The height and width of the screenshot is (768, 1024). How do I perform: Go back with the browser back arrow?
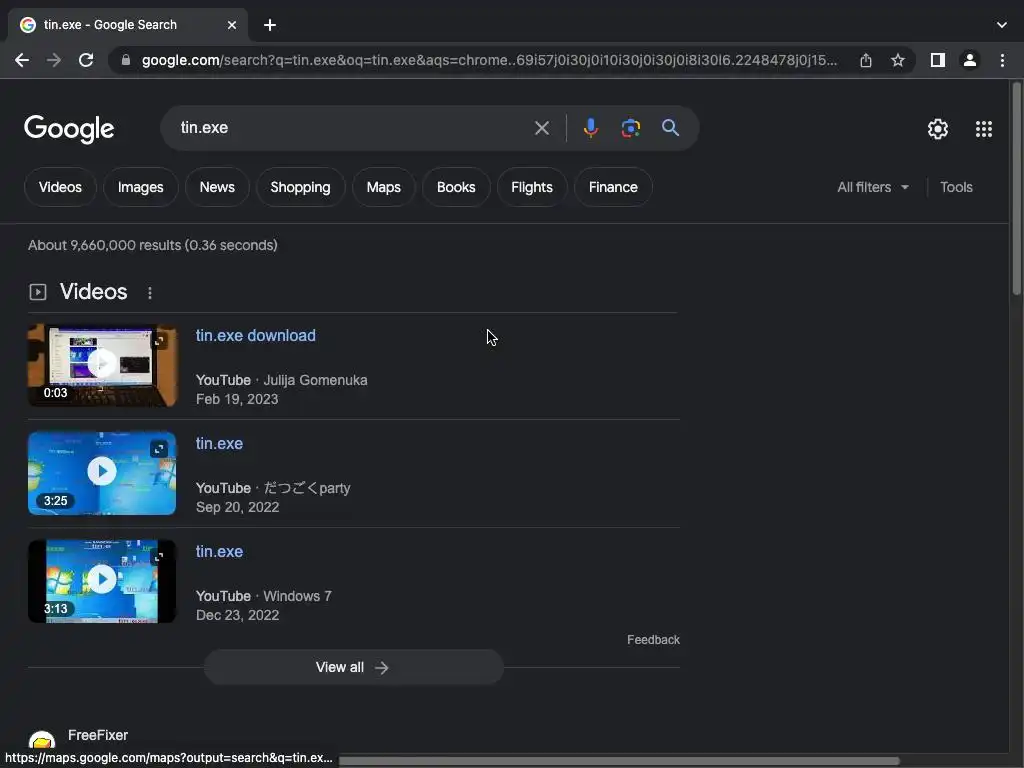[x=22, y=61]
